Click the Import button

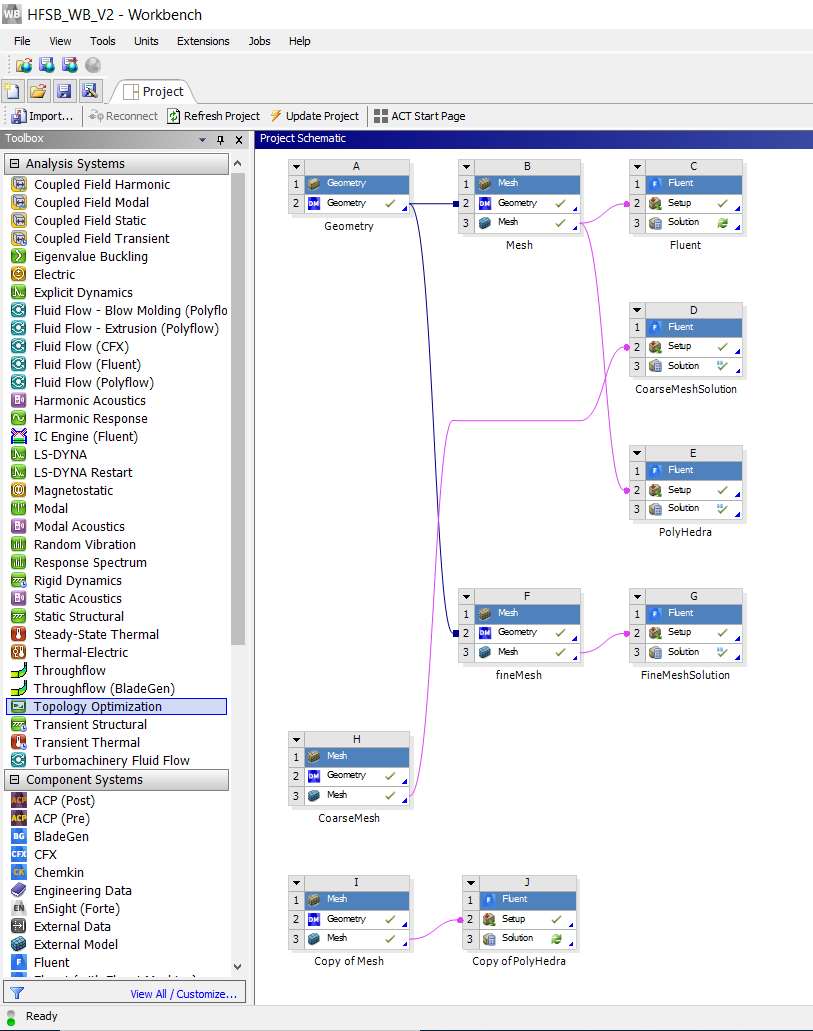41,116
